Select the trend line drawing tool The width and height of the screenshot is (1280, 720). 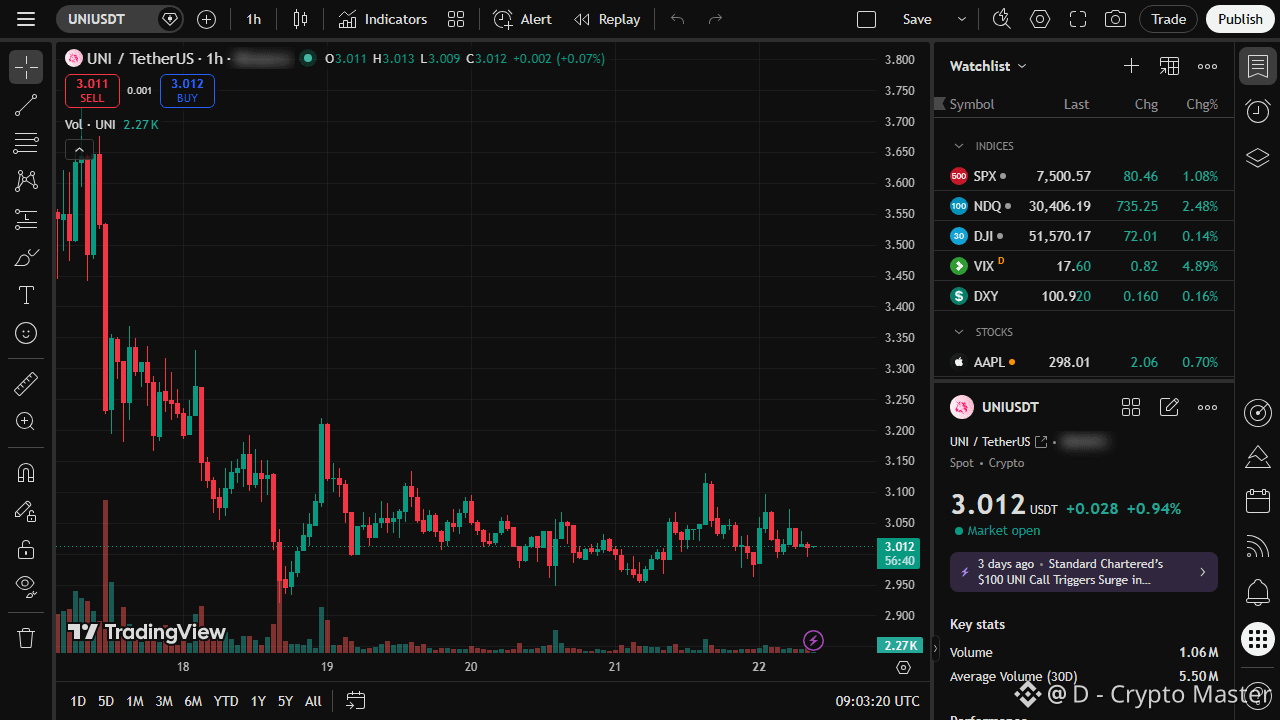pyautogui.click(x=26, y=105)
